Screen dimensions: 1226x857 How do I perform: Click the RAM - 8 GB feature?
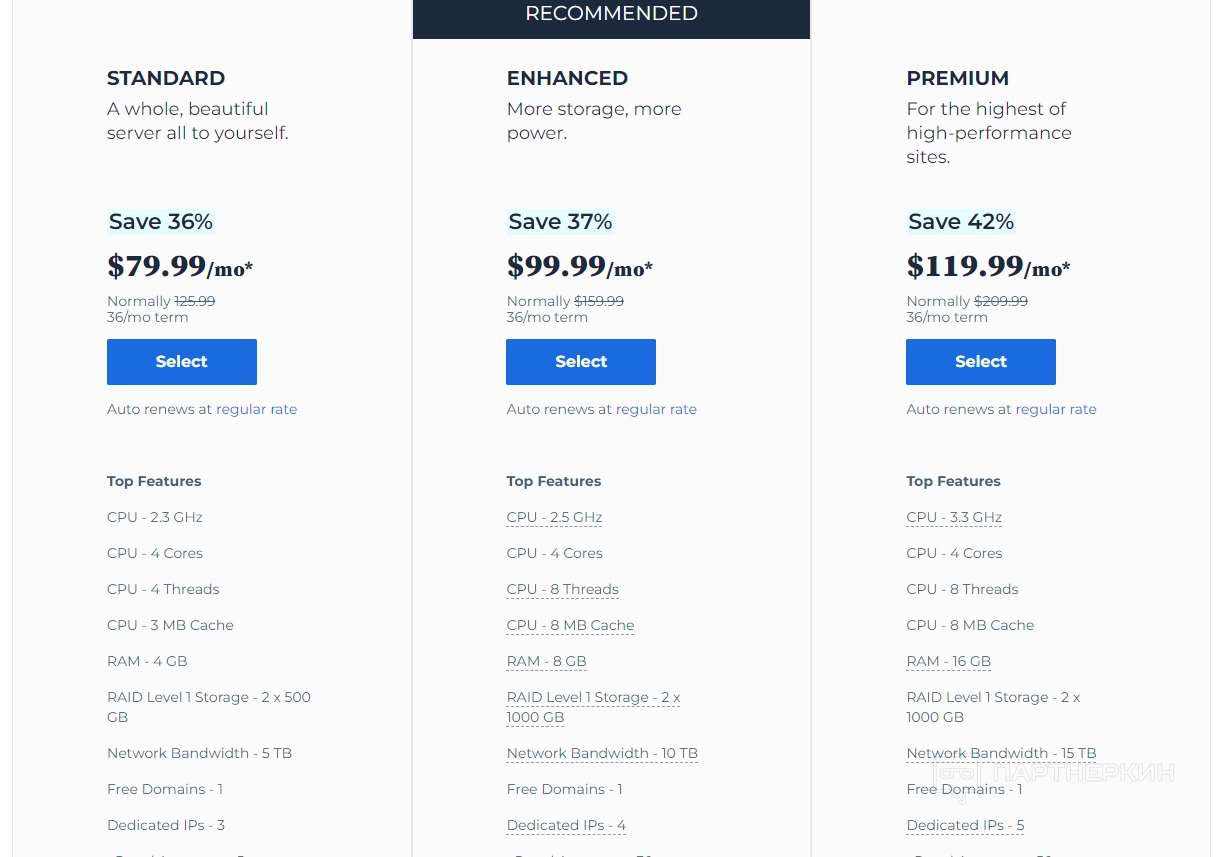[x=546, y=661]
